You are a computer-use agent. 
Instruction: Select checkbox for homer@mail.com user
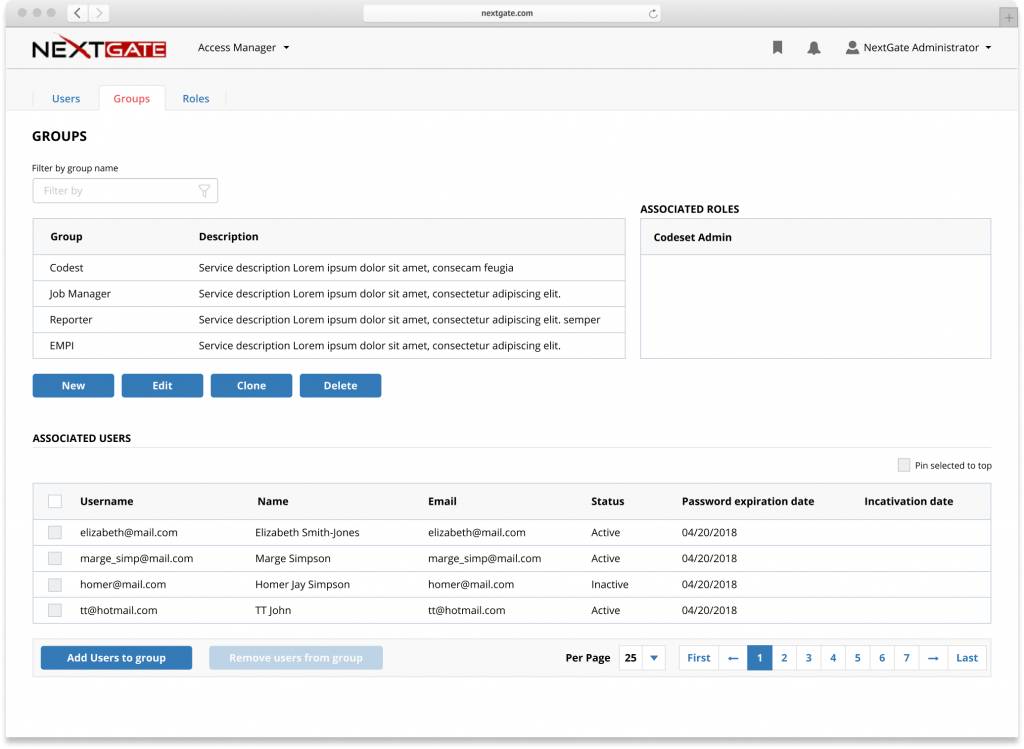click(55, 584)
